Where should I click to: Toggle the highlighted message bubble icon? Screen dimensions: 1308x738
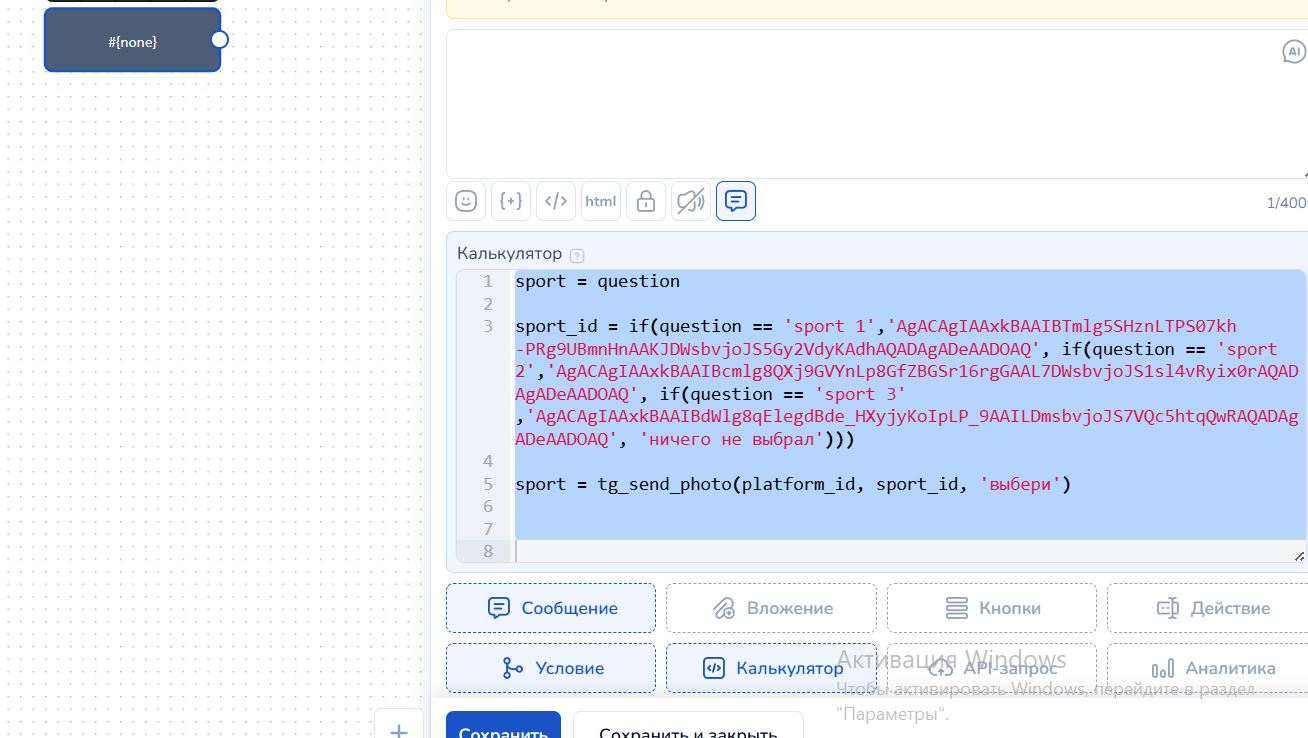tap(736, 201)
